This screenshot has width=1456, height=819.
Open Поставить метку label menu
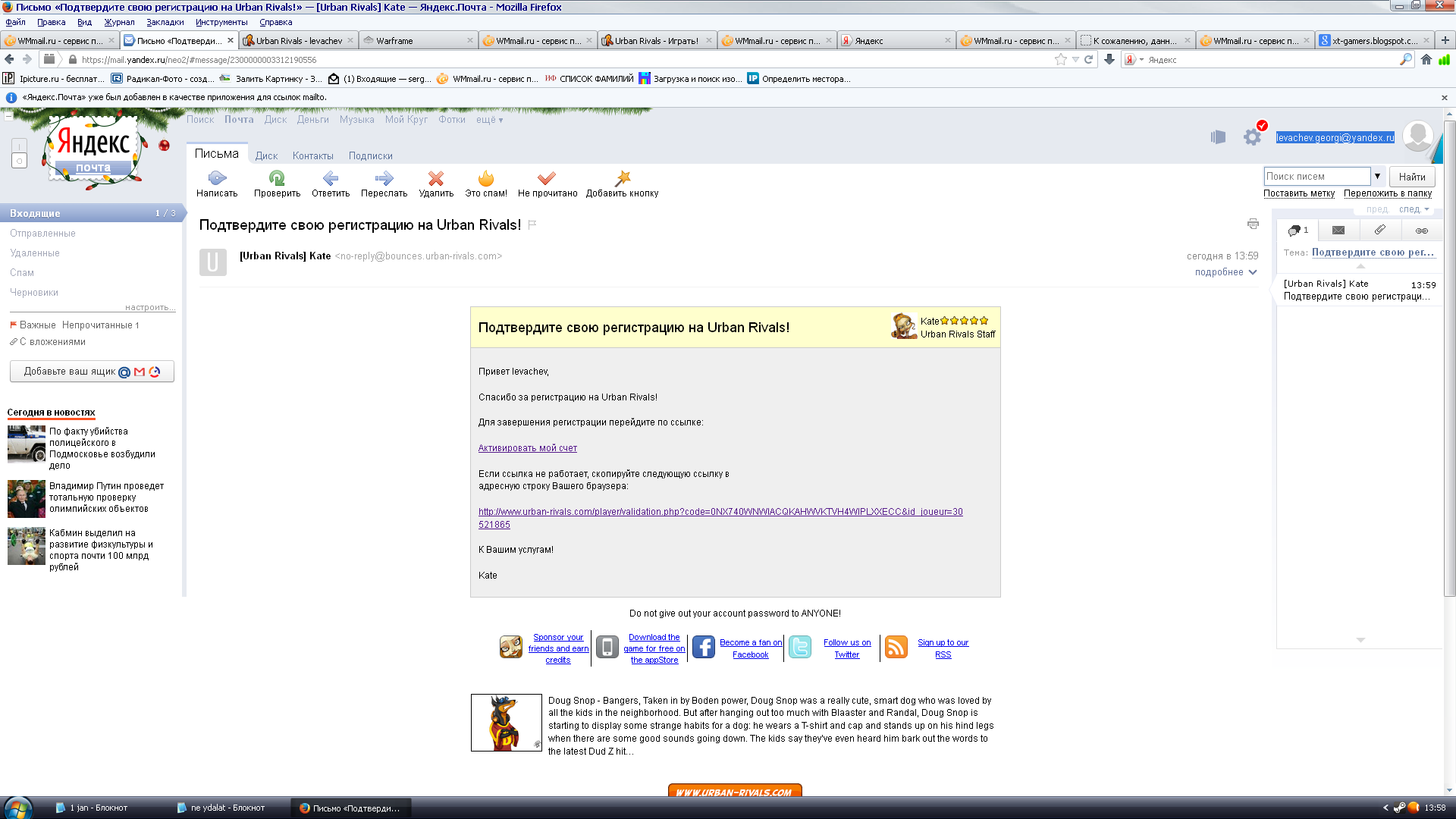coord(1299,193)
